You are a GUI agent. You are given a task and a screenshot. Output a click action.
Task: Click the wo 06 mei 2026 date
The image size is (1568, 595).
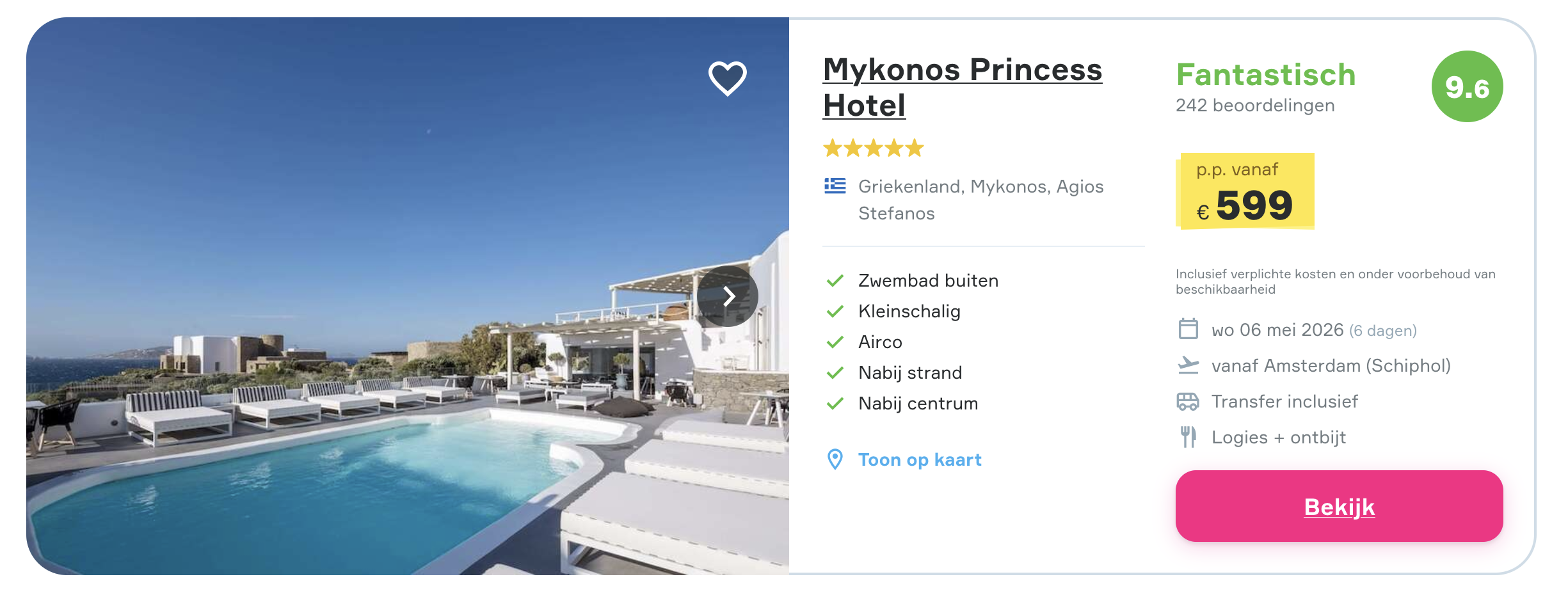click(1277, 330)
